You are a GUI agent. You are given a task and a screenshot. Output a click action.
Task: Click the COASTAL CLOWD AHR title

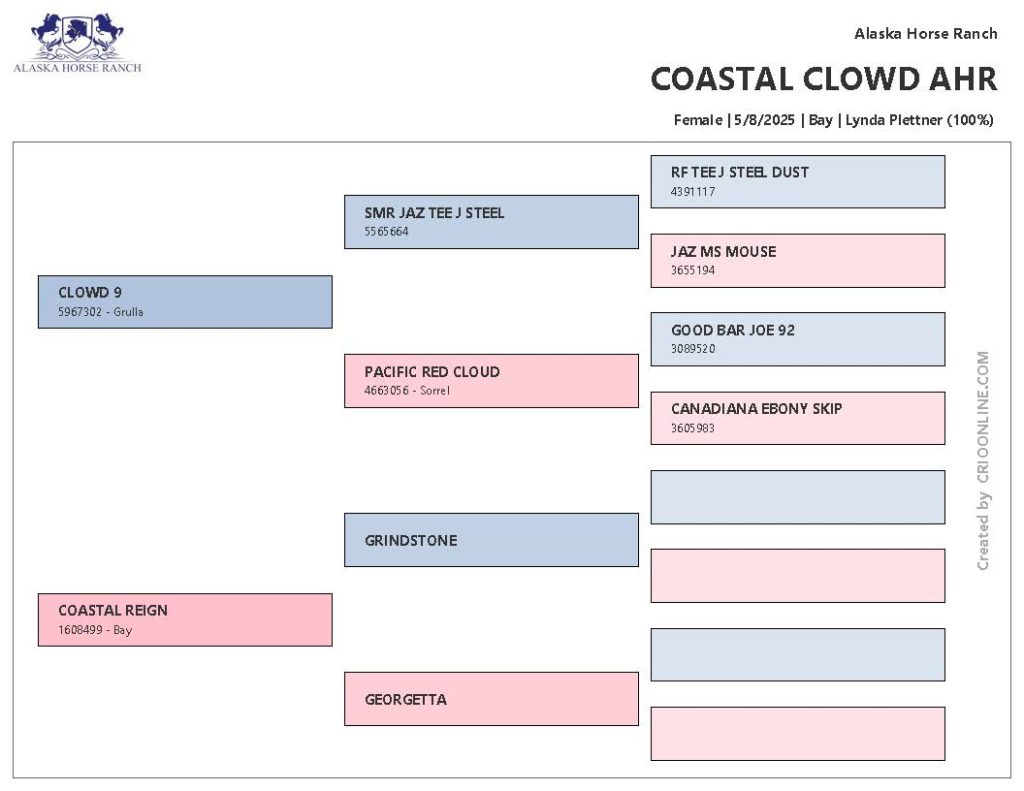point(824,79)
